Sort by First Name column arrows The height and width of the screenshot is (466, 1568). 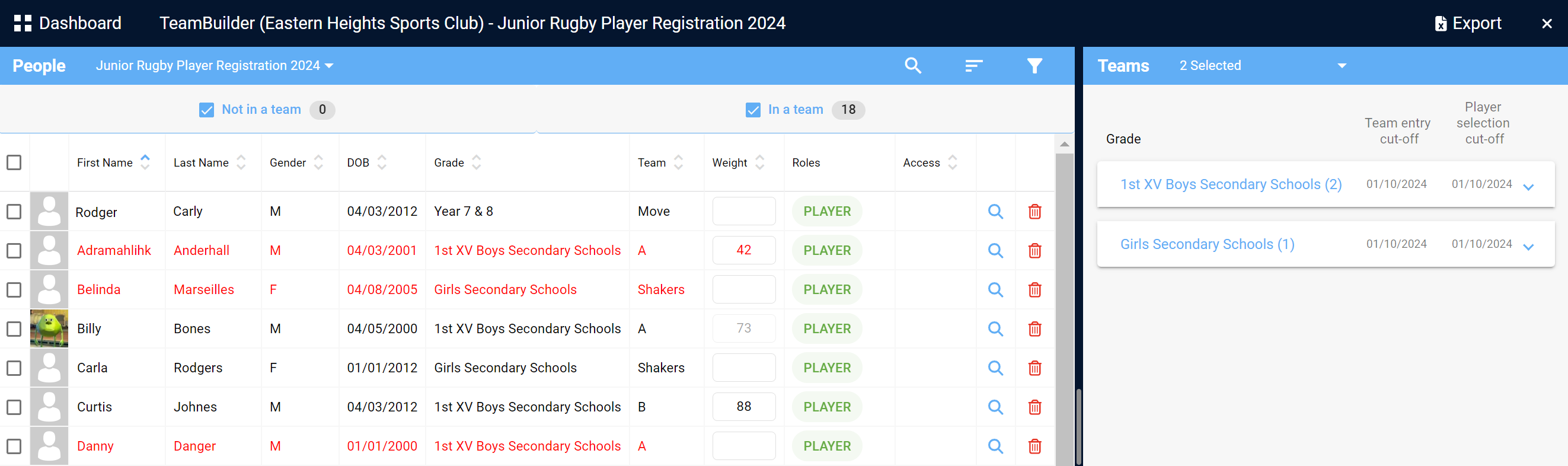145,162
